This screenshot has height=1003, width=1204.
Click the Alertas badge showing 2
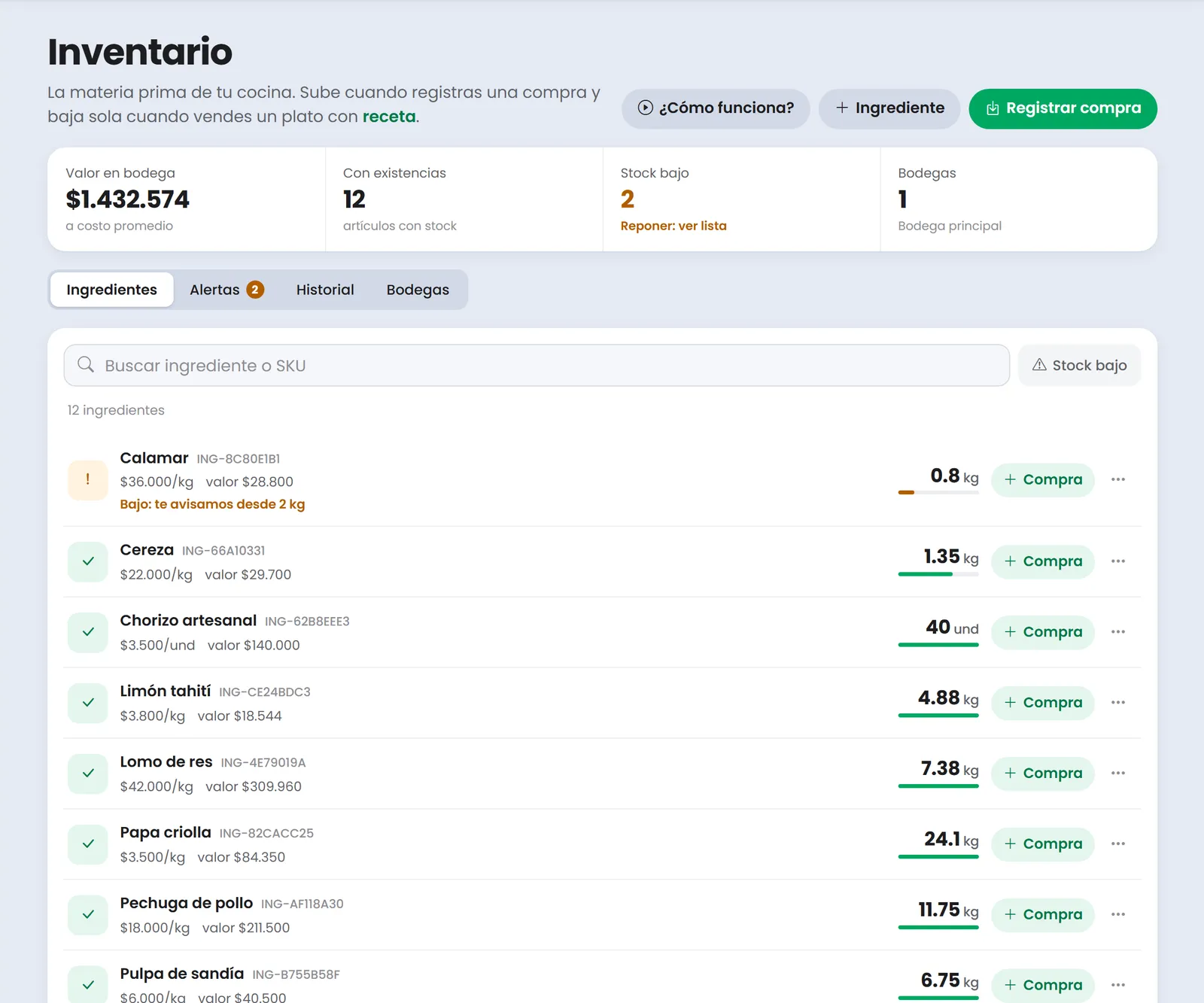click(255, 290)
